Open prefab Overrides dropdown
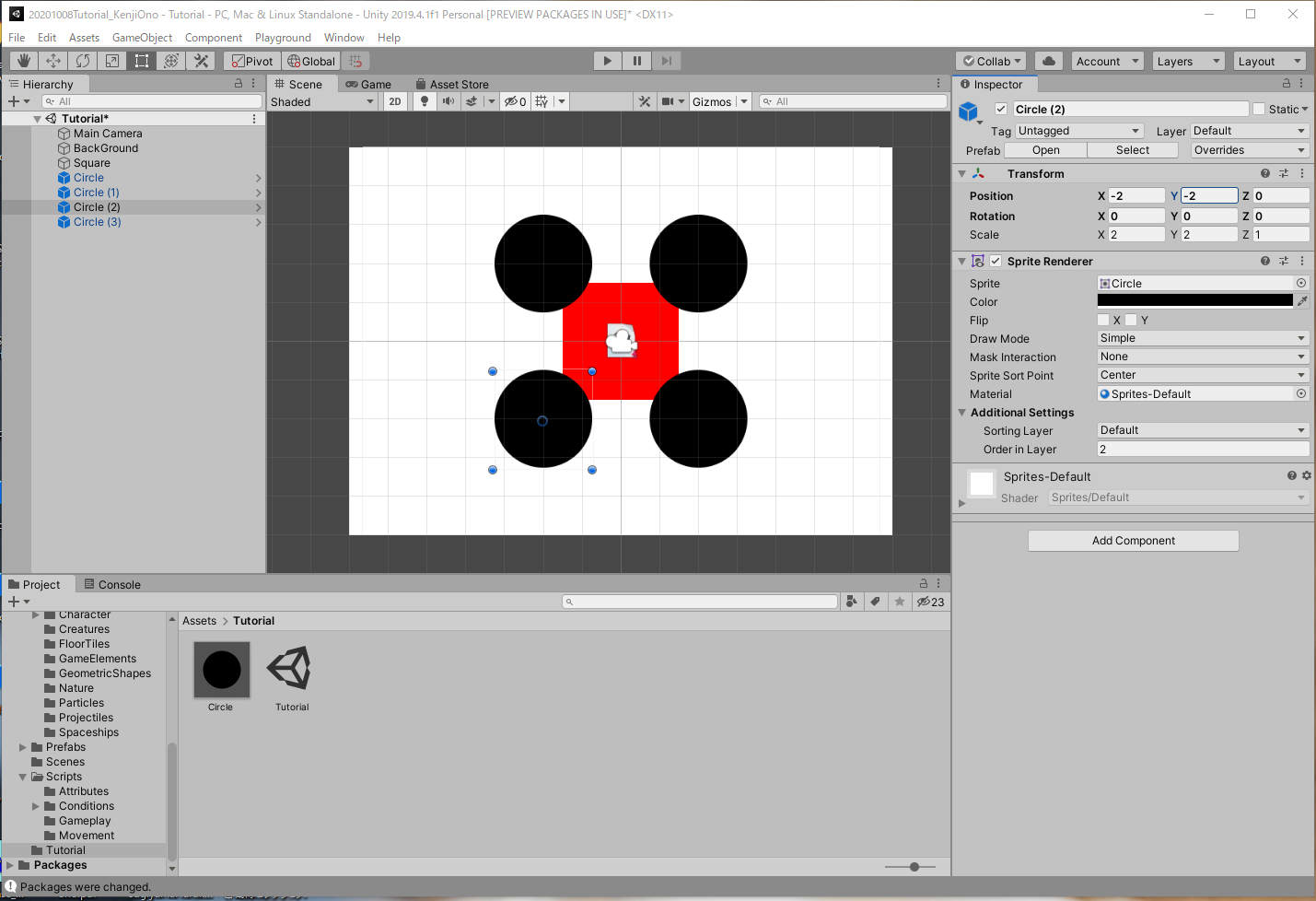Image resolution: width=1316 pixels, height=901 pixels. pyautogui.click(x=1250, y=150)
